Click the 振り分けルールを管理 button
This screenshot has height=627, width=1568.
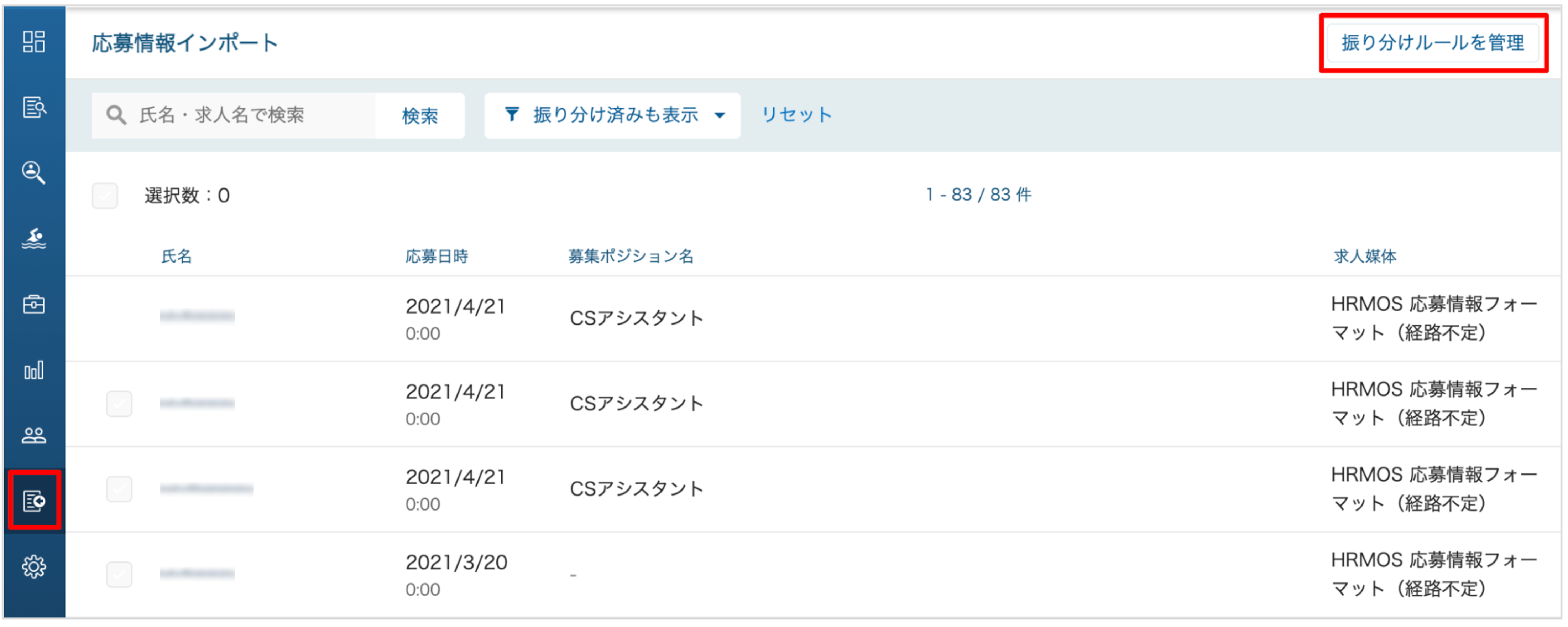pyautogui.click(x=1433, y=43)
